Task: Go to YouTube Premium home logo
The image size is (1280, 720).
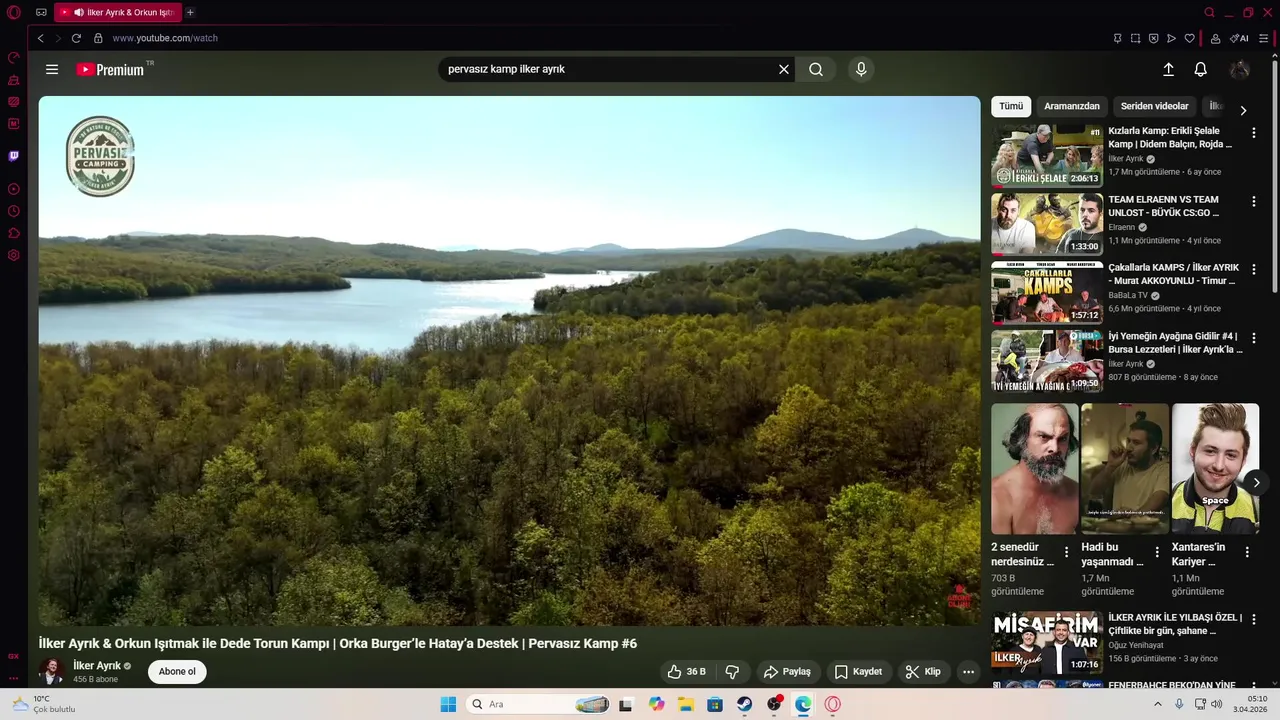Action: (x=110, y=70)
